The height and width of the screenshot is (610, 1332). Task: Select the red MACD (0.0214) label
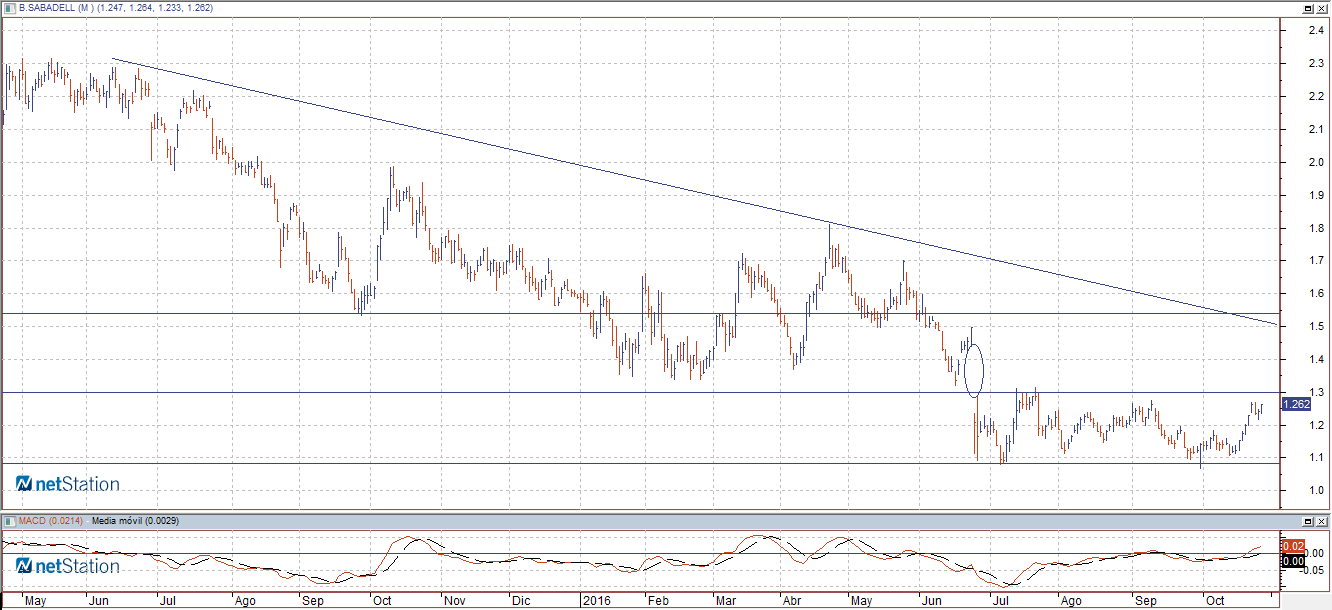(x=52, y=521)
